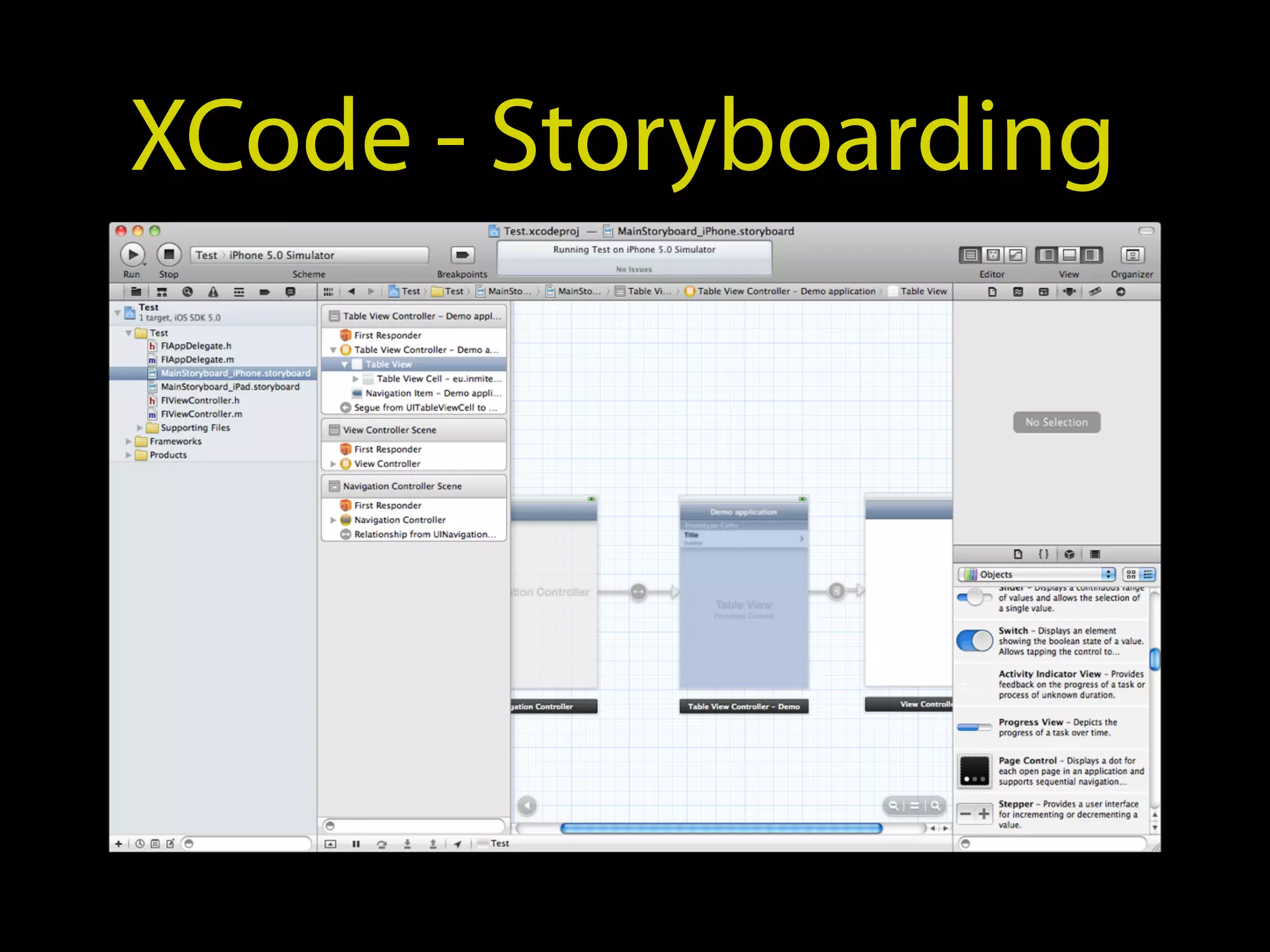Open FIViewController.m file
This screenshot has height=952, width=1270.
pos(202,414)
